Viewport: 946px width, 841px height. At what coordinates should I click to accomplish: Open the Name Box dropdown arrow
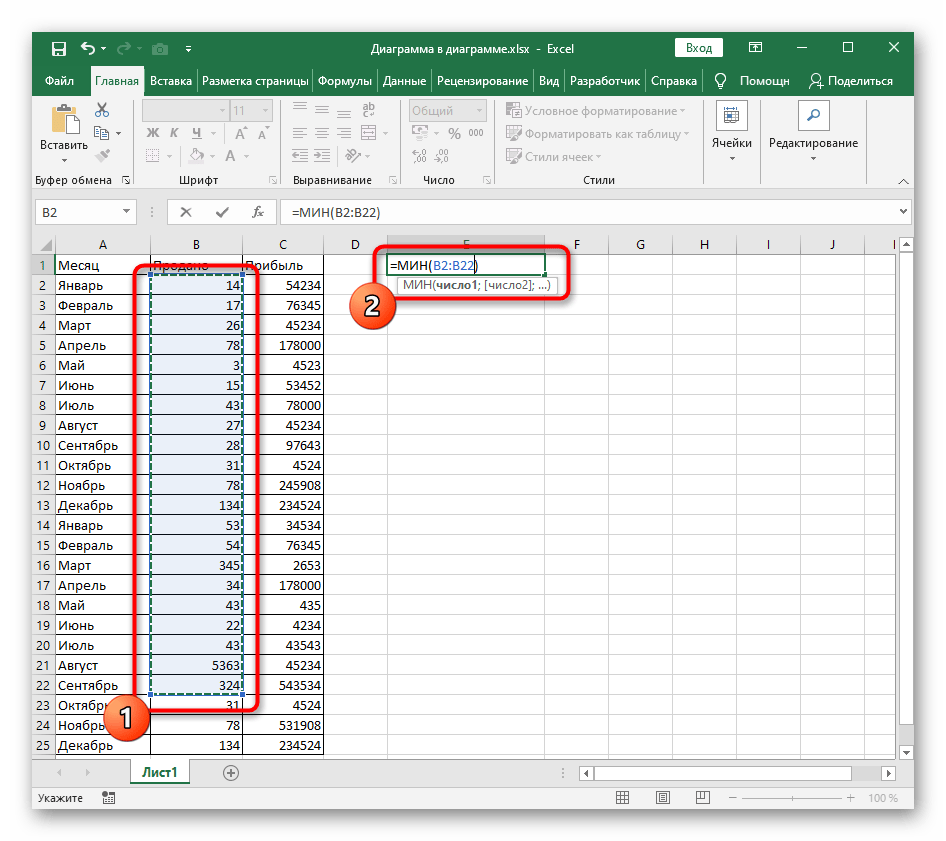(127, 212)
